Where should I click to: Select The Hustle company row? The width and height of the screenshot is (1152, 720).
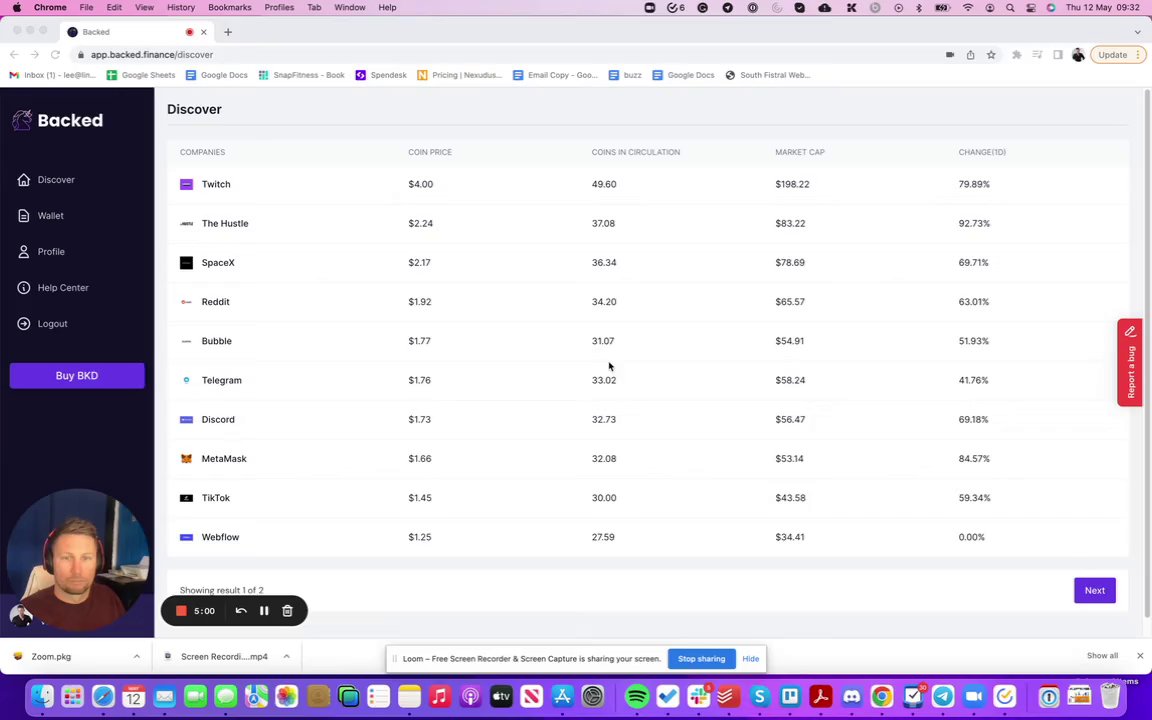point(647,223)
